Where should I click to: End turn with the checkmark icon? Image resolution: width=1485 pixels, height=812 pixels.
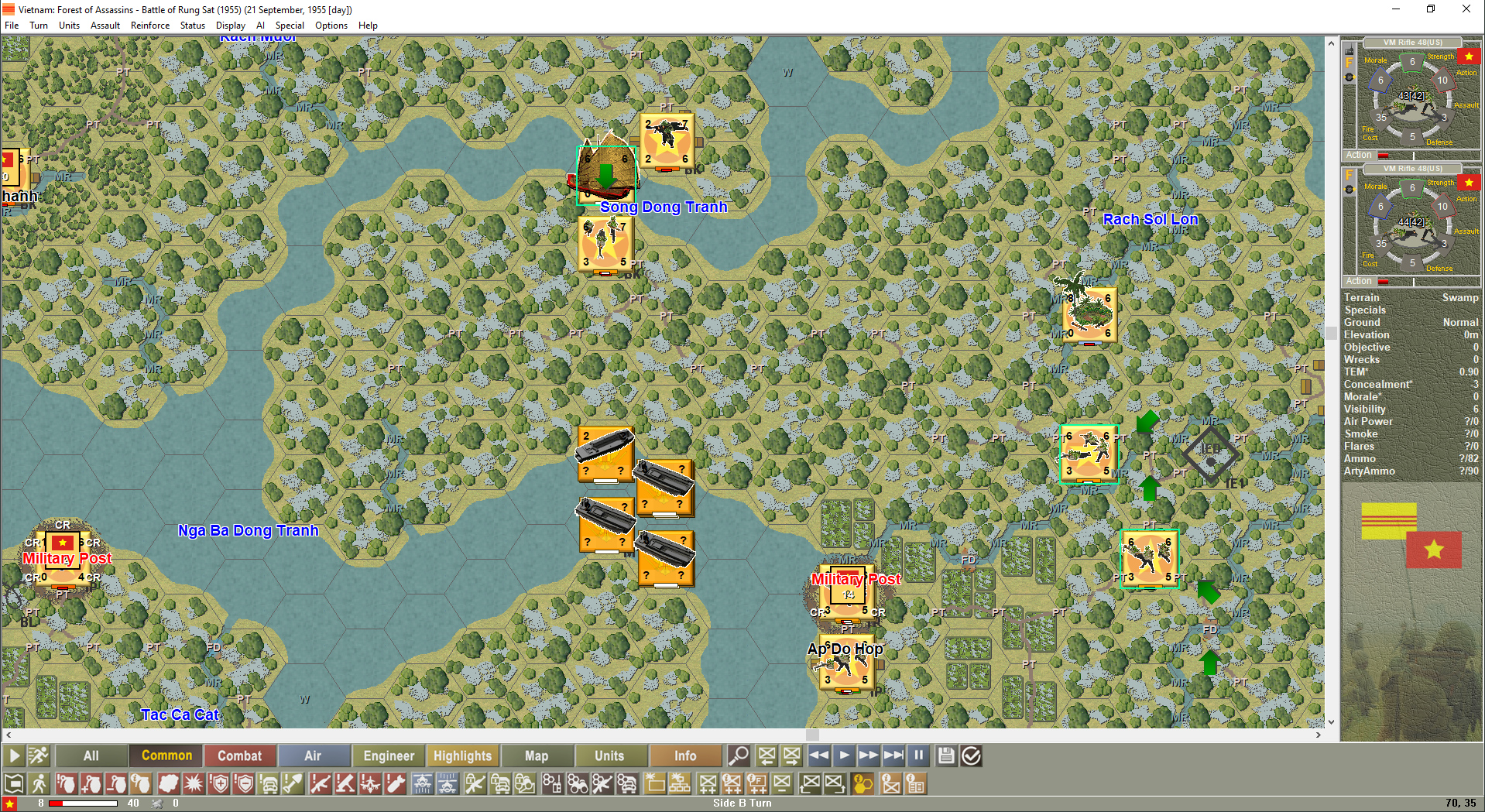[x=971, y=755]
